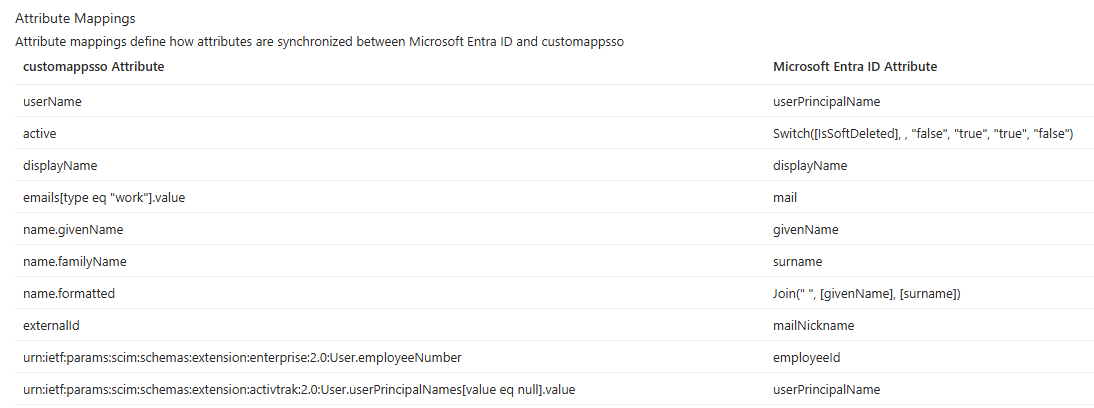Click the Switch([IsSoftDeleted]) expression value
This screenshot has height=408, width=1094.
[x=923, y=133]
